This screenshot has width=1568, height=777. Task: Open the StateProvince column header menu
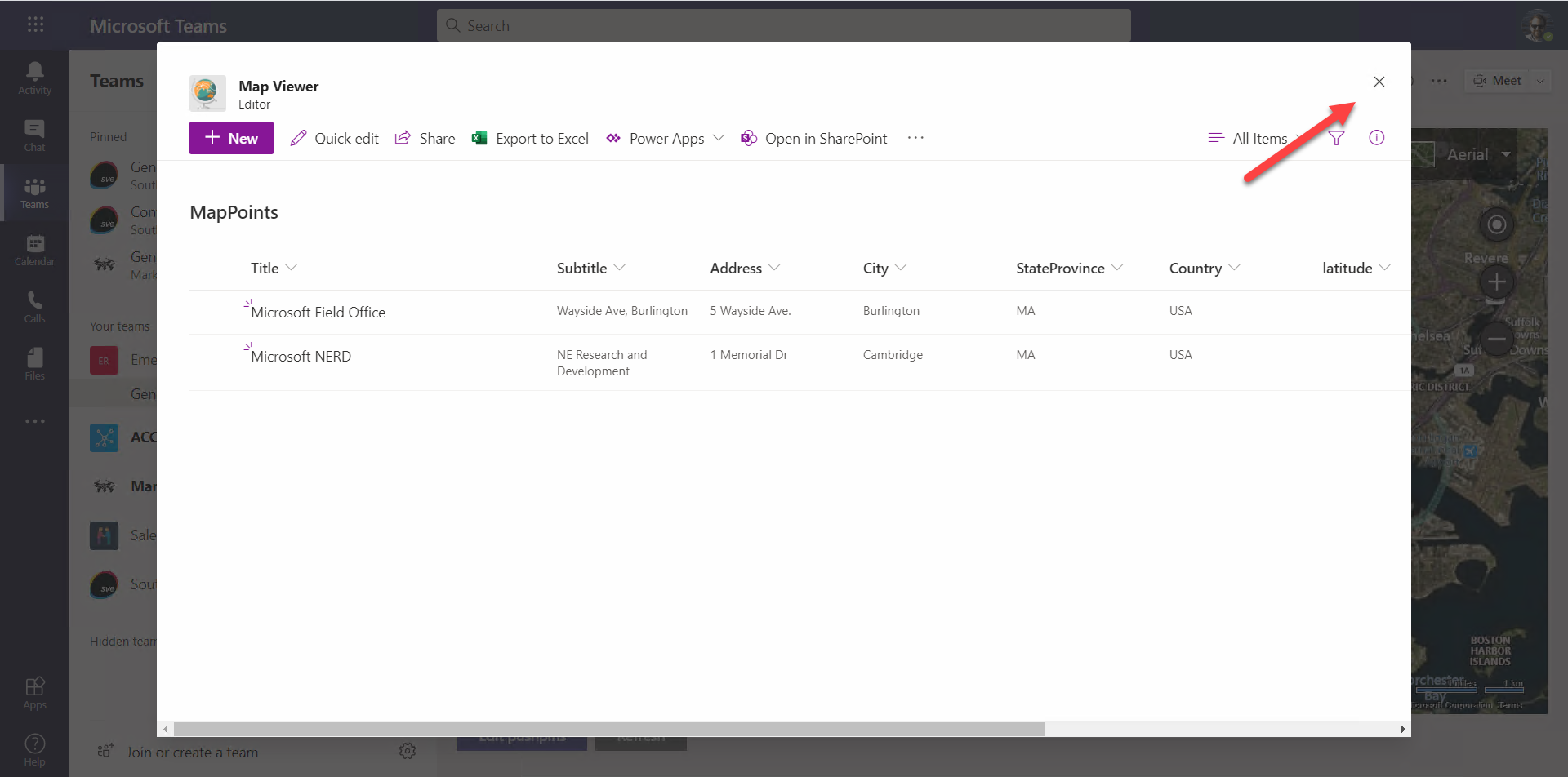point(1069,268)
